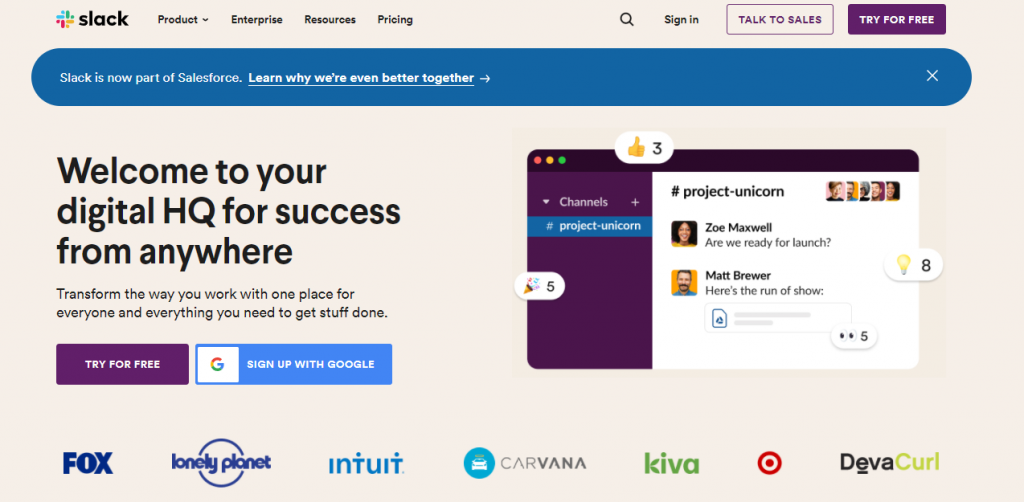The image size is (1024, 502).
Task: Go to the Pricing page
Action: tap(395, 20)
